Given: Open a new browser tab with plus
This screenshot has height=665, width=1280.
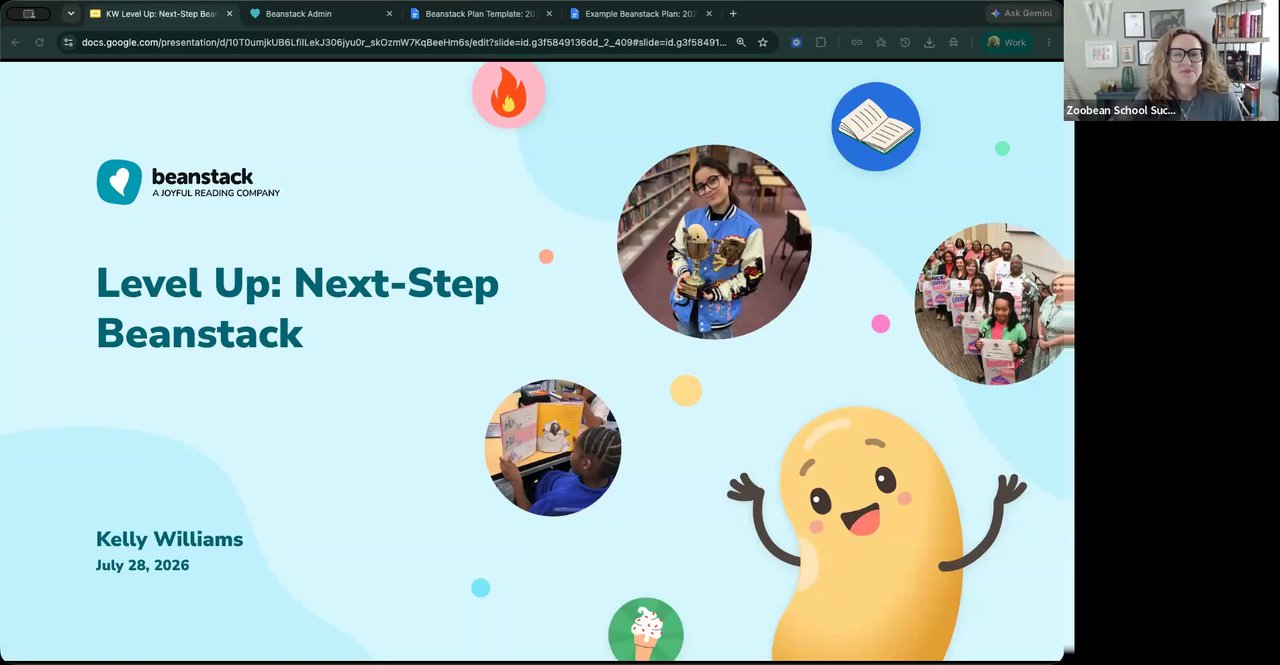Looking at the screenshot, I should [733, 14].
